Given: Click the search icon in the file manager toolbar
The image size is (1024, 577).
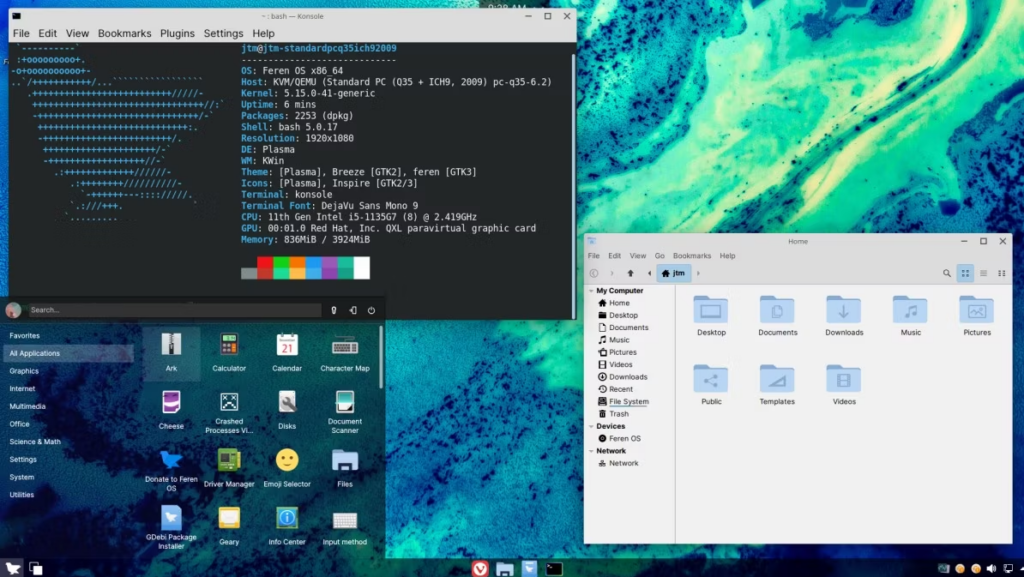Looking at the screenshot, I should (946, 273).
